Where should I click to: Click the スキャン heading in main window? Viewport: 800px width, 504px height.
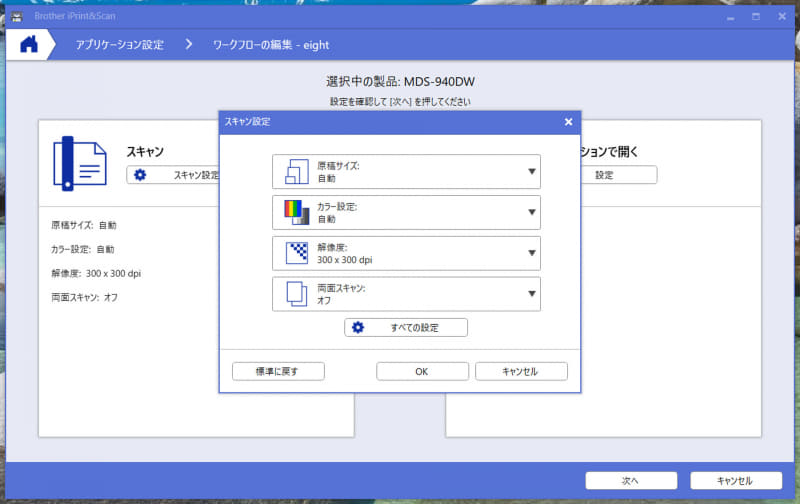click(x=145, y=152)
